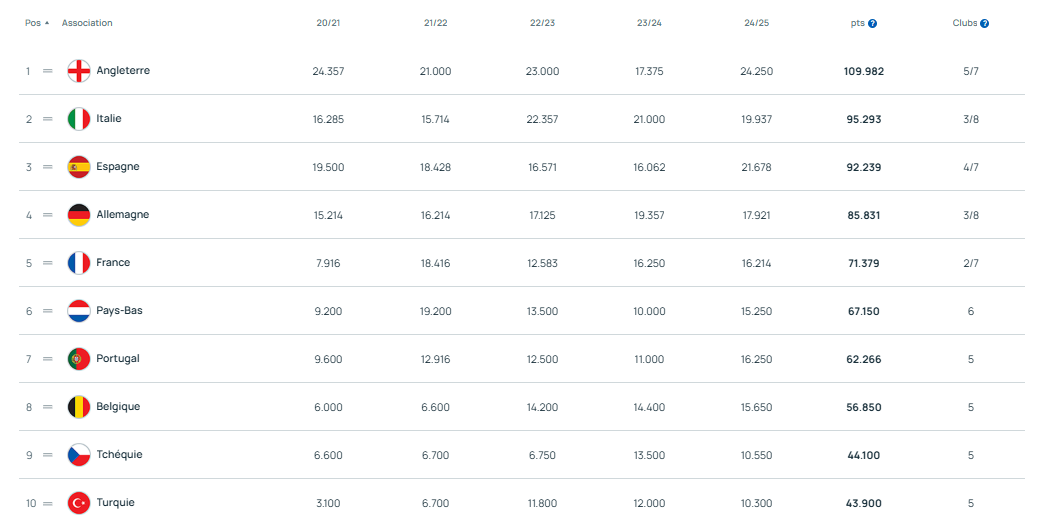The image size is (1043, 525).
Task: Click the Germany flag icon
Action: tap(79, 215)
